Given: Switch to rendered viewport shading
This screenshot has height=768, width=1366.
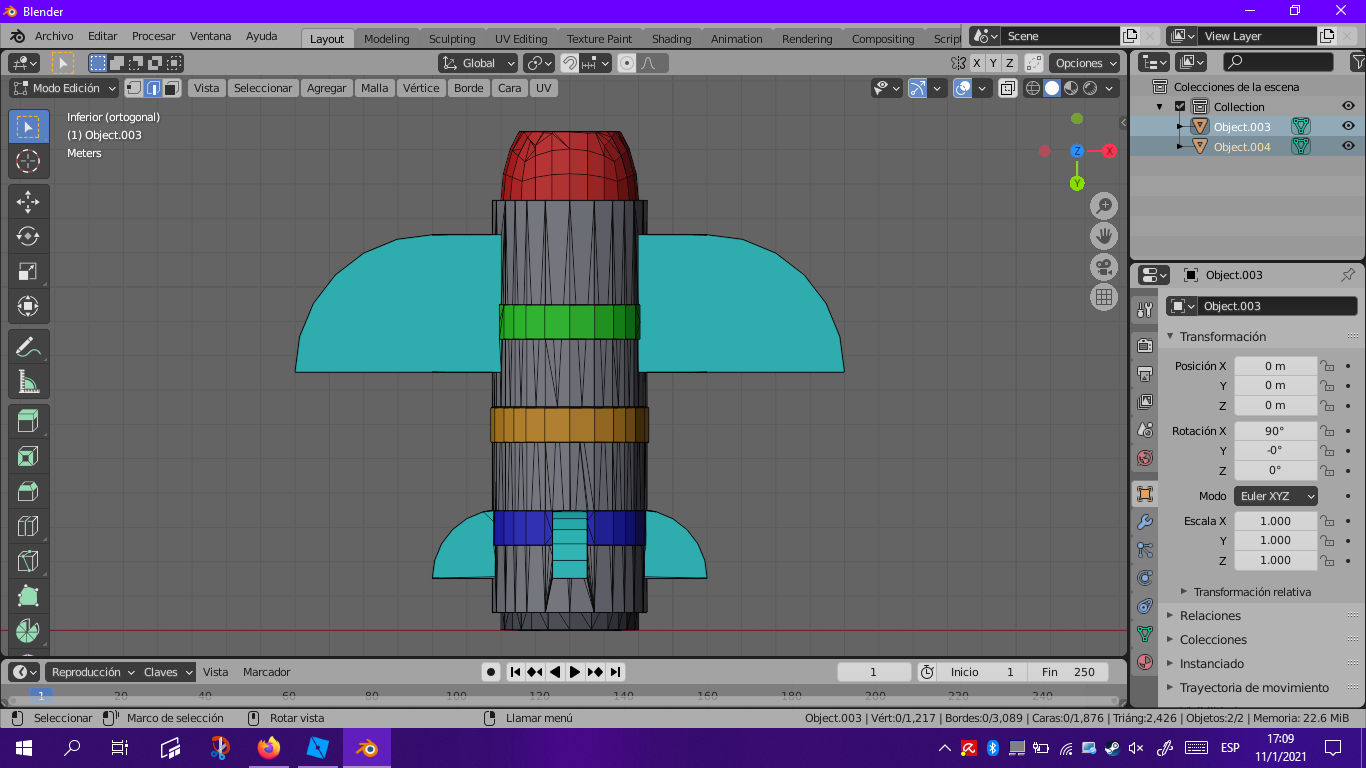Looking at the screenshot, I should tap(1090, 88).
